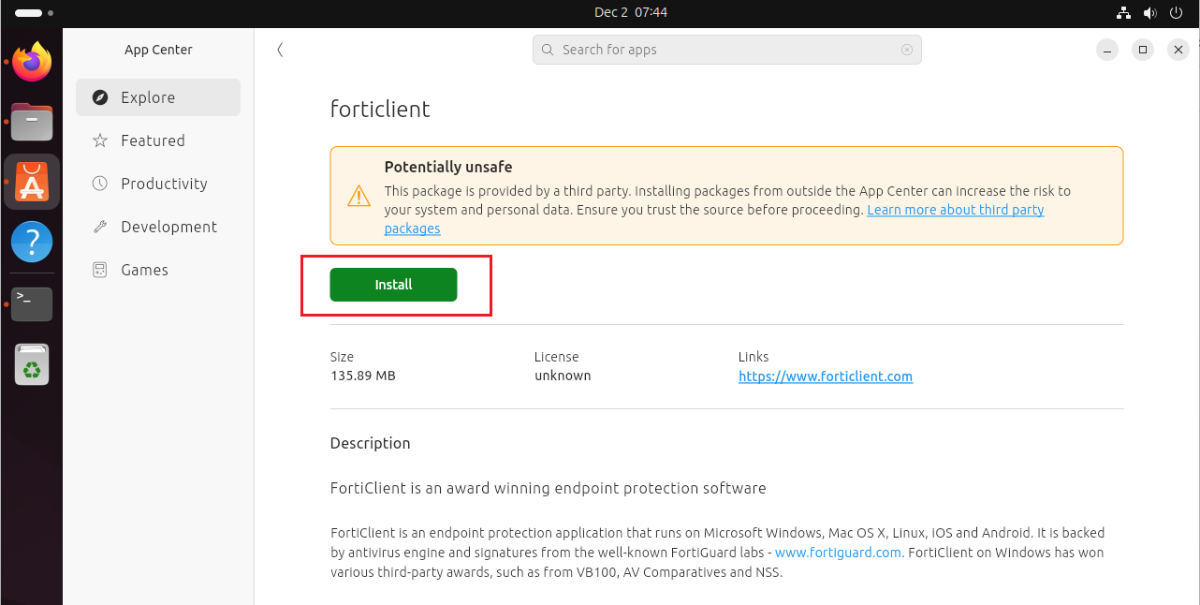1200x605 pixels.
Task: Click the Search for apps field
Action: click(x=720, y=50)
